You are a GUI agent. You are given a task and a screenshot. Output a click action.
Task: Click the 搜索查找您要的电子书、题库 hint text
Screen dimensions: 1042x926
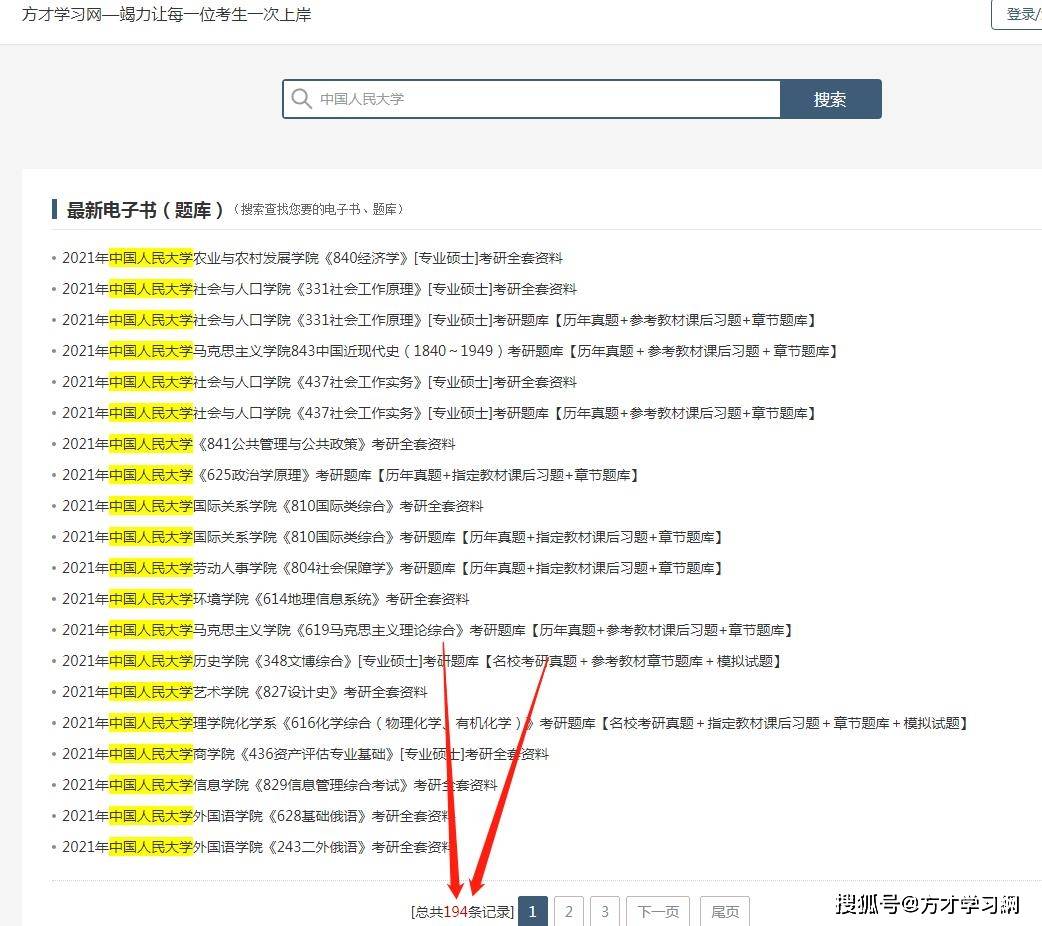pos(318,210)
